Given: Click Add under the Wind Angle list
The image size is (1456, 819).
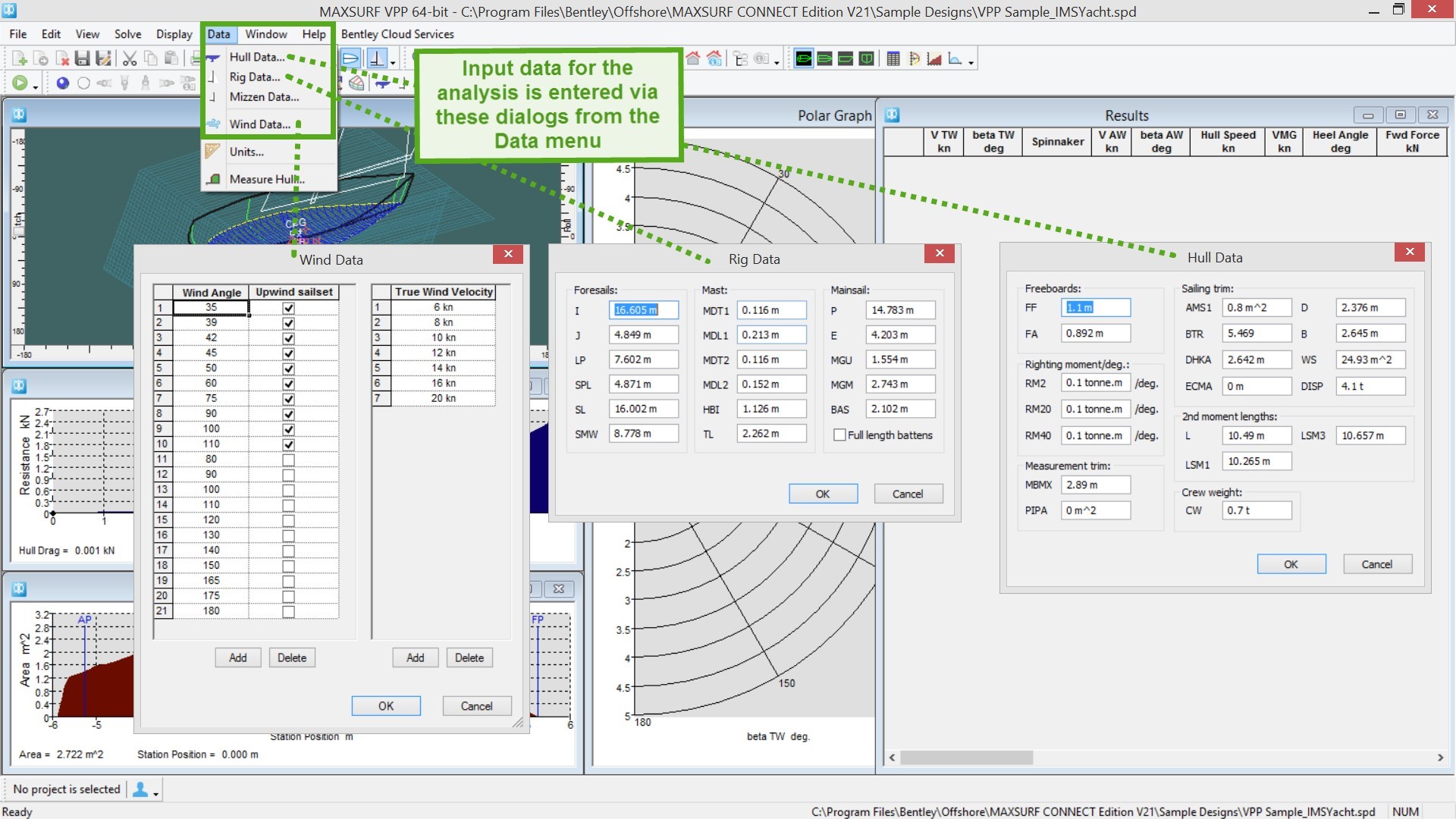Looking at the screenshot, I should tap(237, 657).
